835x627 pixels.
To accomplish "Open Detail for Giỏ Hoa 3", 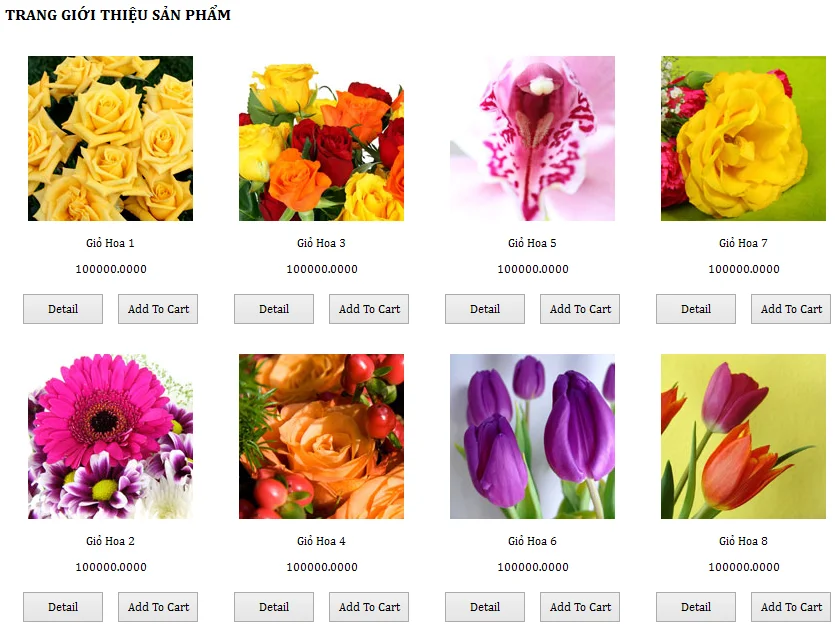I will (274, 309).
